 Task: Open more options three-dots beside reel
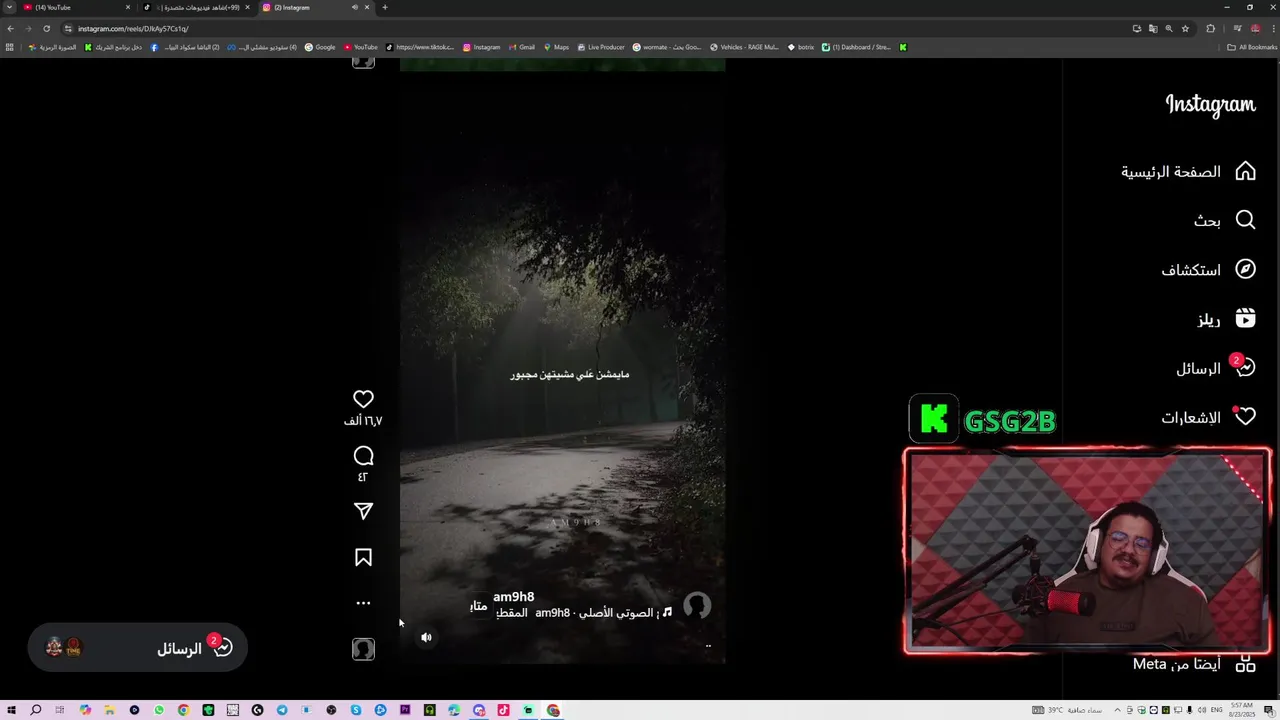364,603
